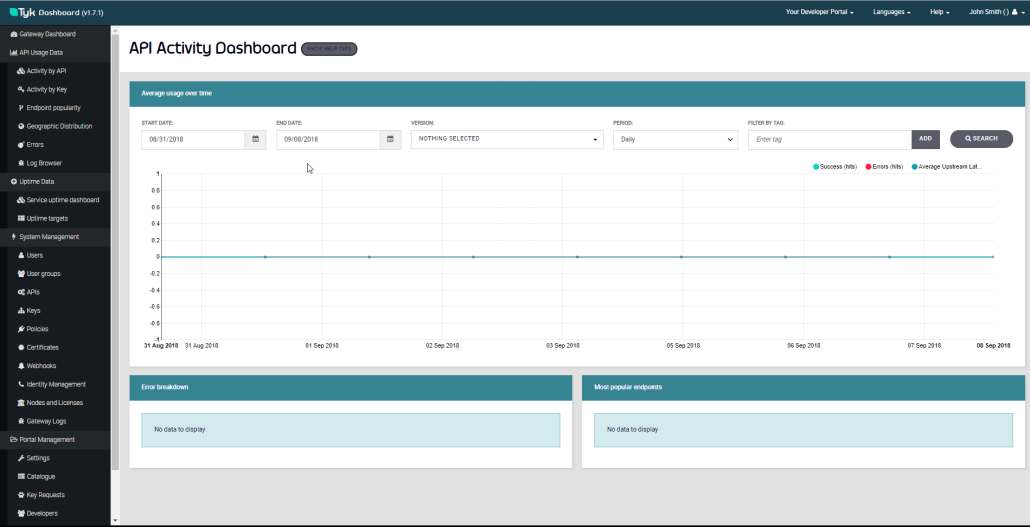Open Webhooks from the sidebar
The width and height of the screenshot is (1030, 527).
point(41,366)
